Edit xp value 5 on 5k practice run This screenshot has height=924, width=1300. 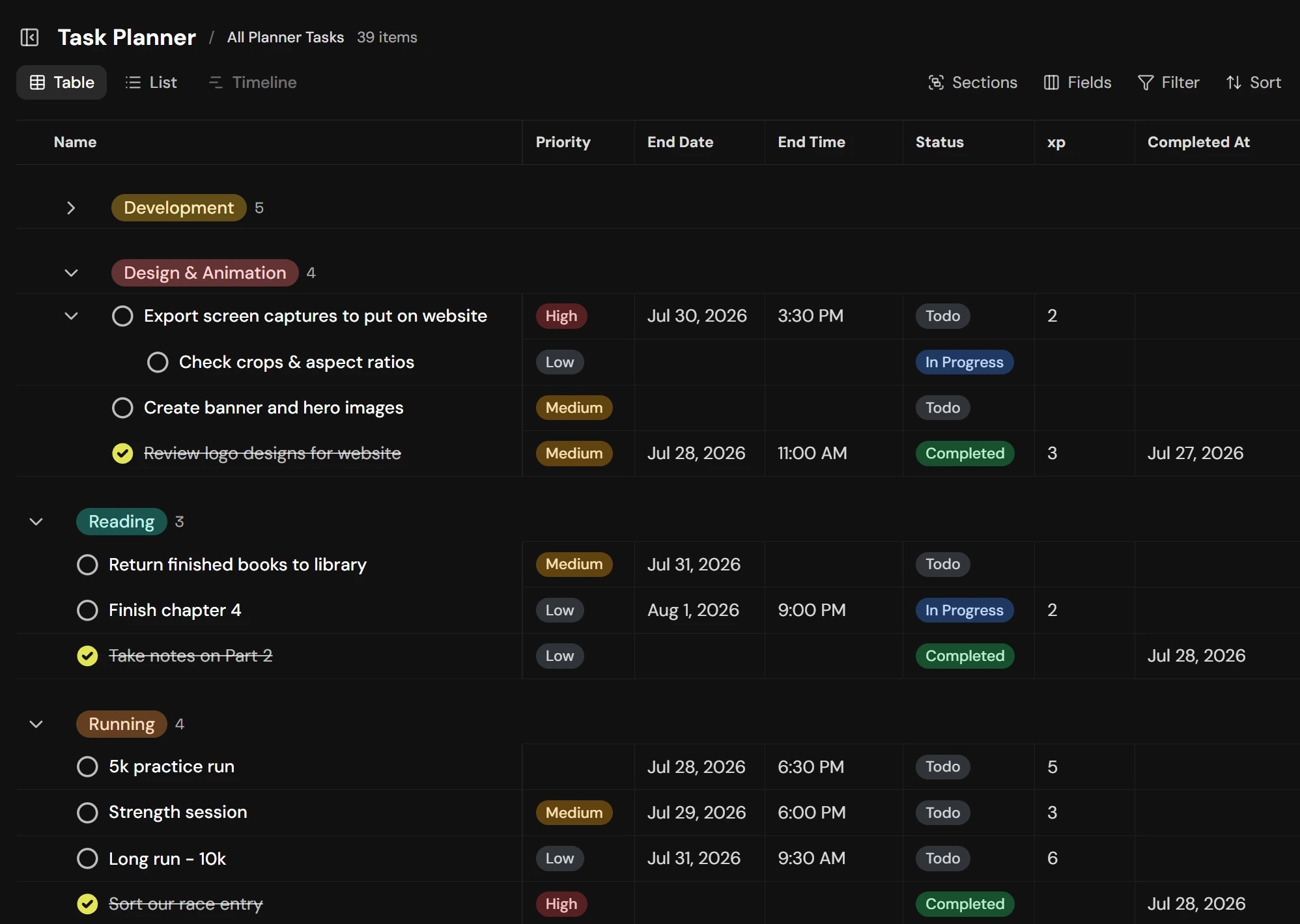[x=1084, y=767]
